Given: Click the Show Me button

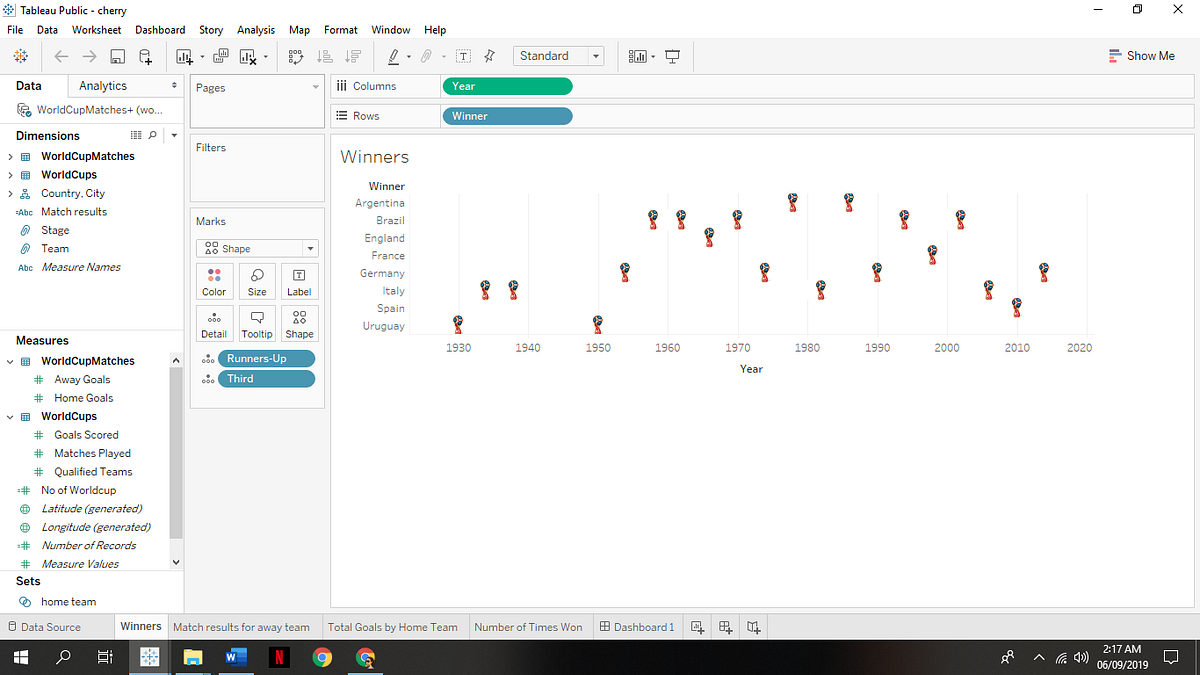Looking at the screenshot, I should point(1142,56).
